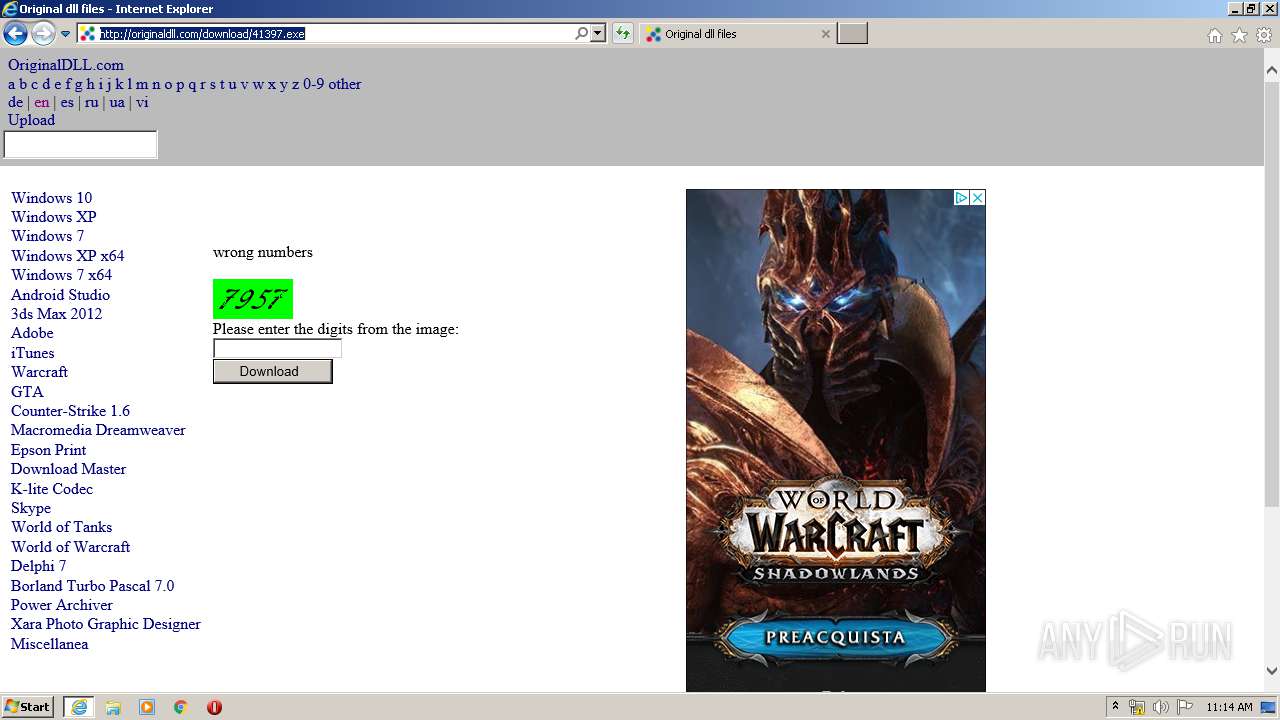
Task: Open the Download Master category
Action: [68, 469]
